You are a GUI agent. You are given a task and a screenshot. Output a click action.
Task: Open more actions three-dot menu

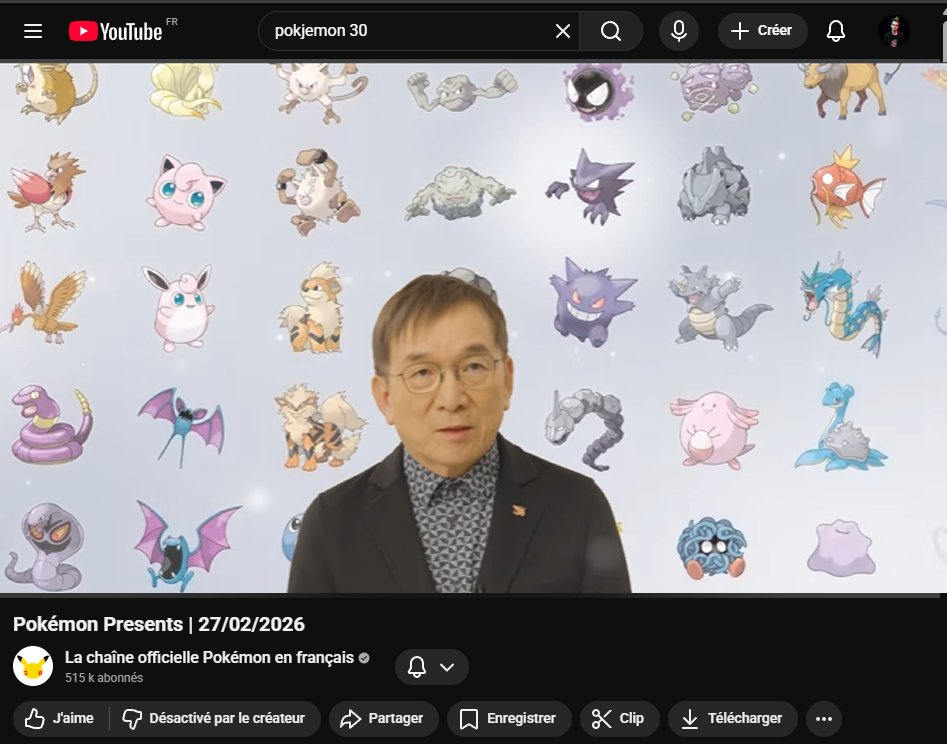pyautogui.click(x=824, y=719)
